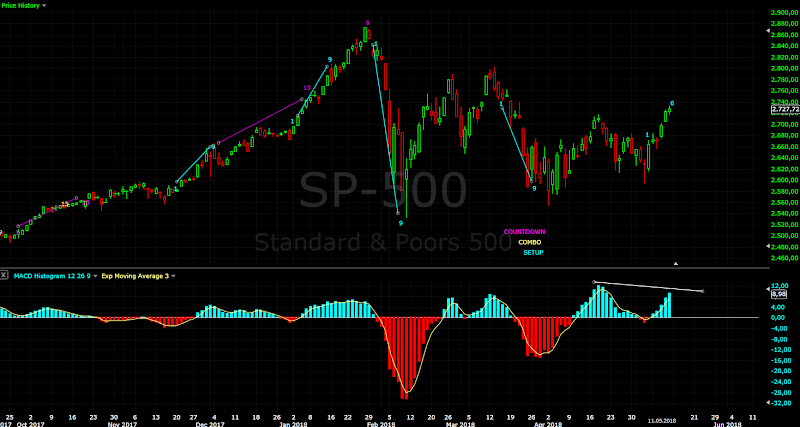Click the magenta 9 countdown at January peak

(x=367, y=23)
